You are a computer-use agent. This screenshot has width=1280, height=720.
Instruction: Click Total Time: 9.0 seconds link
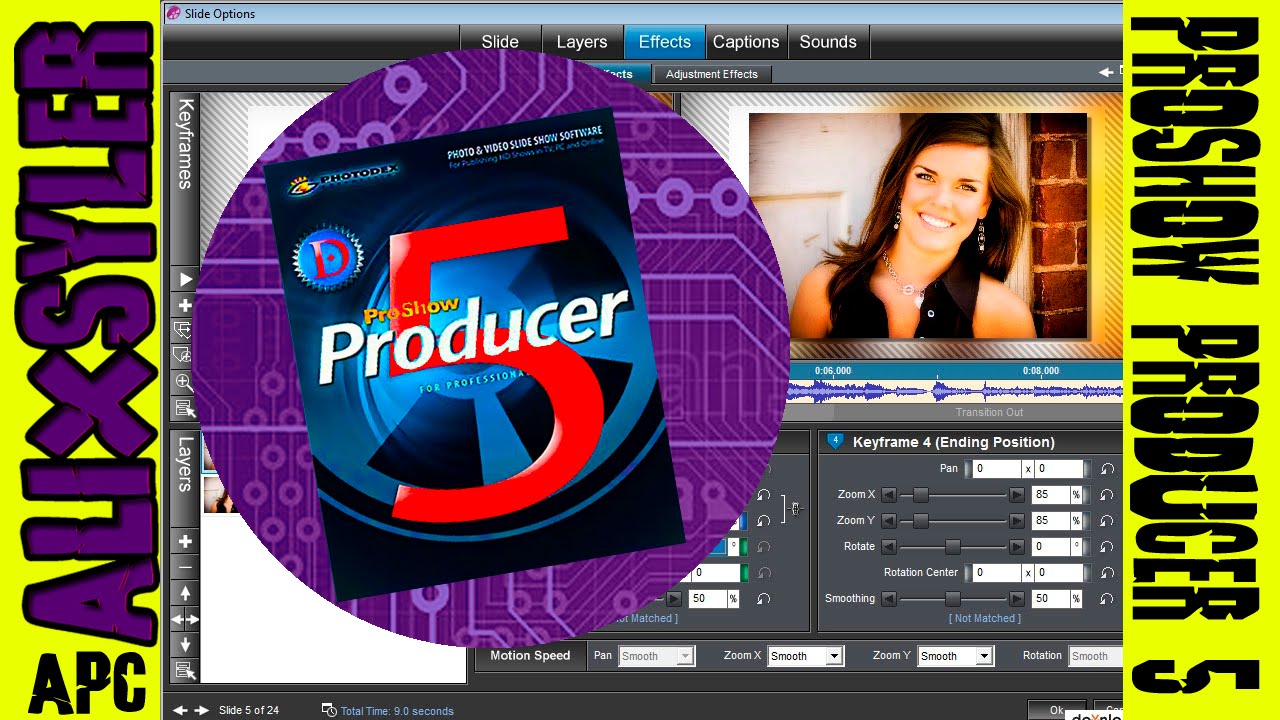397,711
